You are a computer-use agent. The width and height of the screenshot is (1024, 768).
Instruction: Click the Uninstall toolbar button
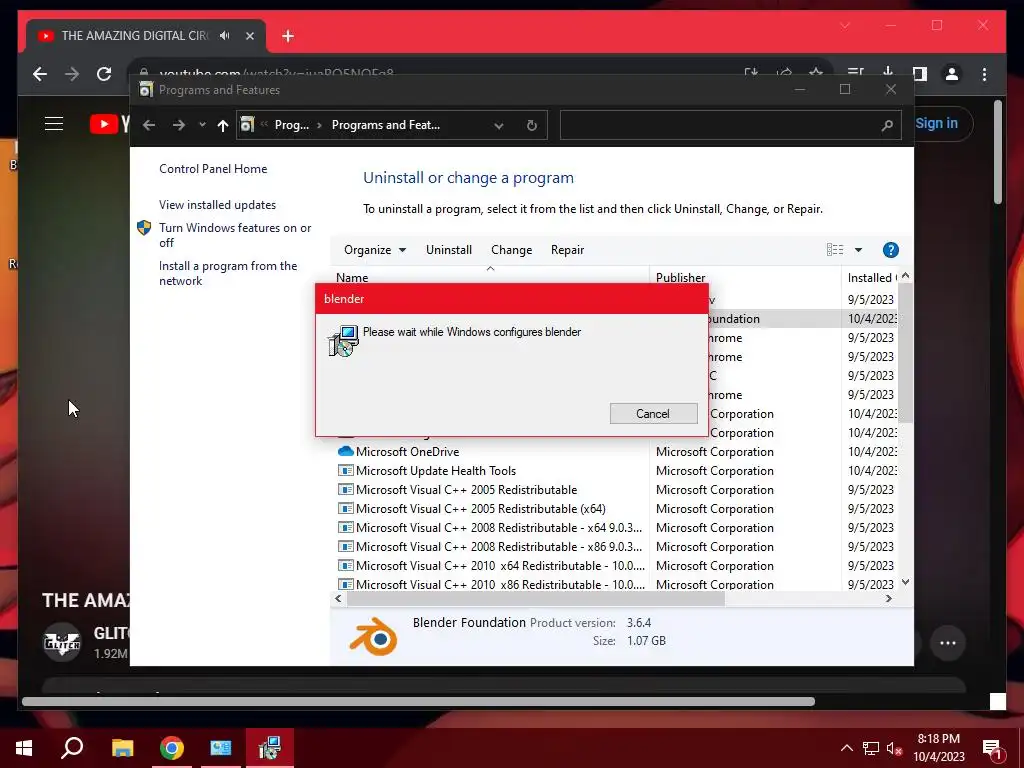[449, 250]
